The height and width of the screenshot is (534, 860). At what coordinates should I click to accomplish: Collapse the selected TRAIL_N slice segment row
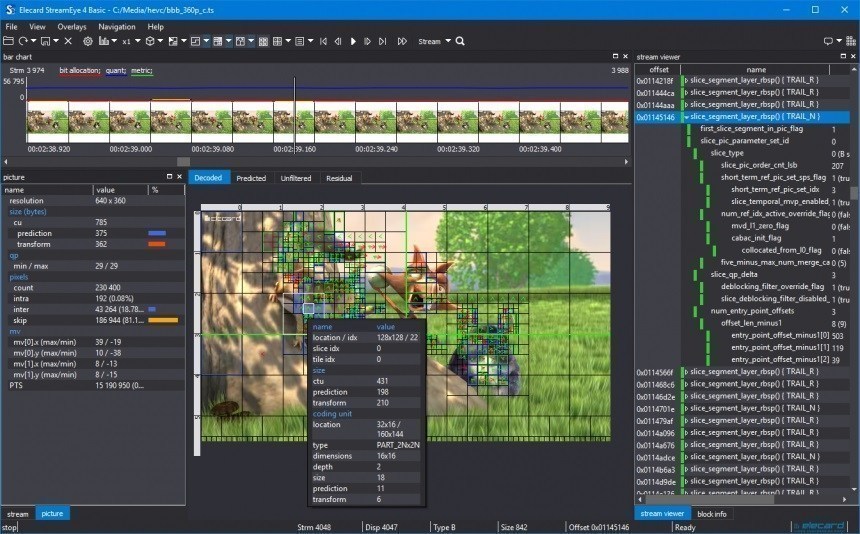685,117
